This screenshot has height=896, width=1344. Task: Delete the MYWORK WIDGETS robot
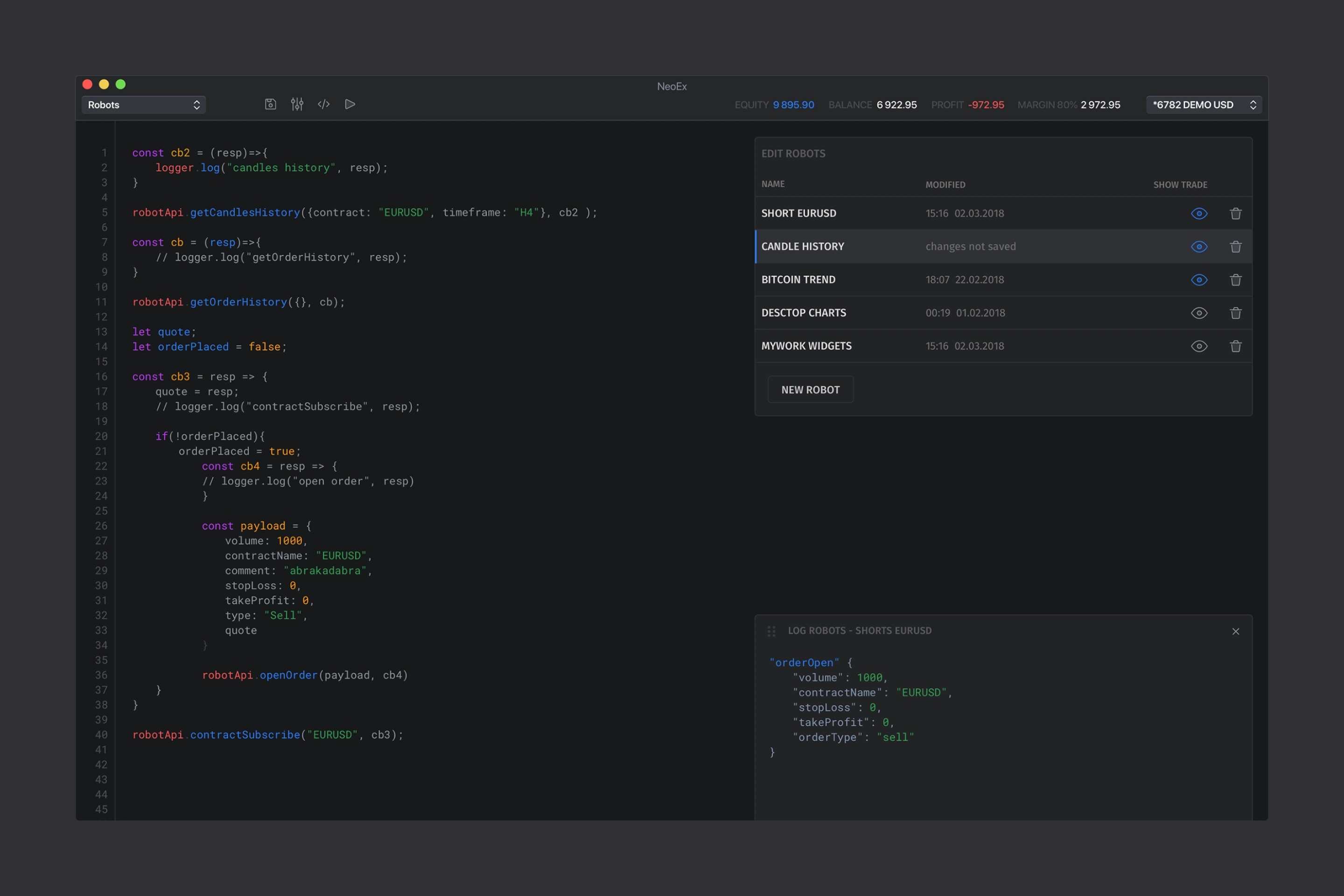(x=1235, y=346)
